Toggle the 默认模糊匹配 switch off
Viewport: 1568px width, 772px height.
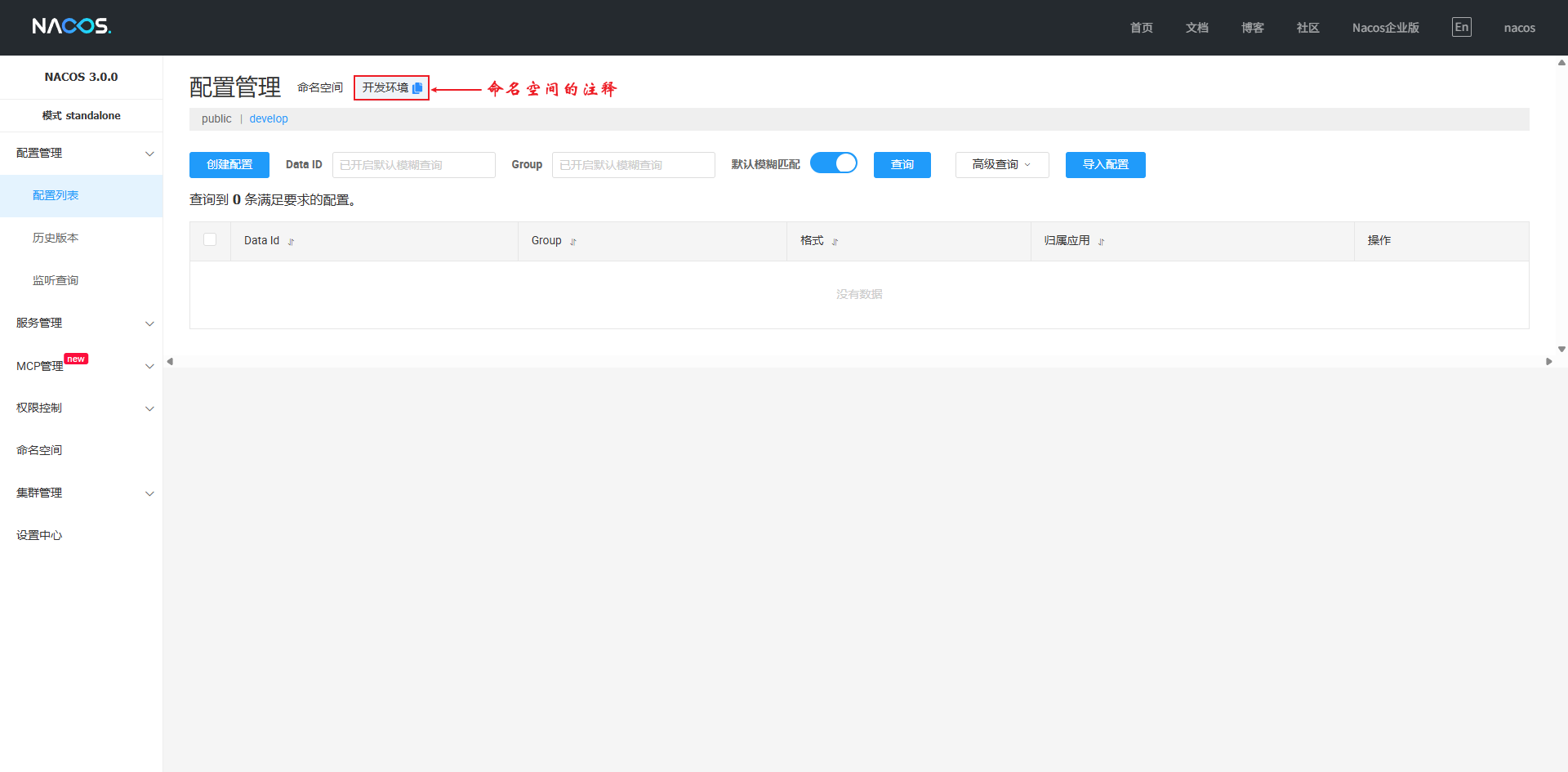834,163
